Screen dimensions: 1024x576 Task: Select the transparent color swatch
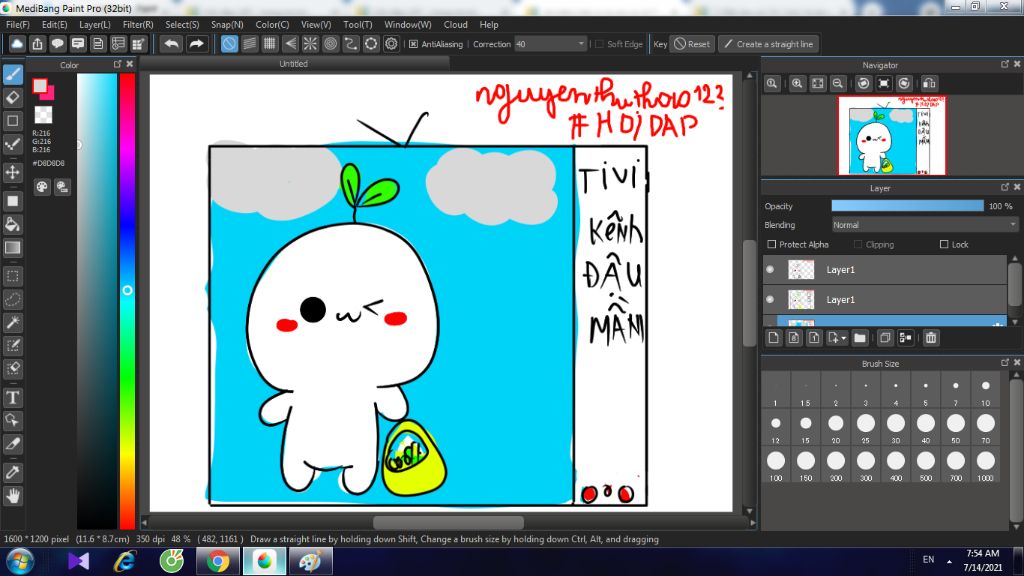coord(43,115)
